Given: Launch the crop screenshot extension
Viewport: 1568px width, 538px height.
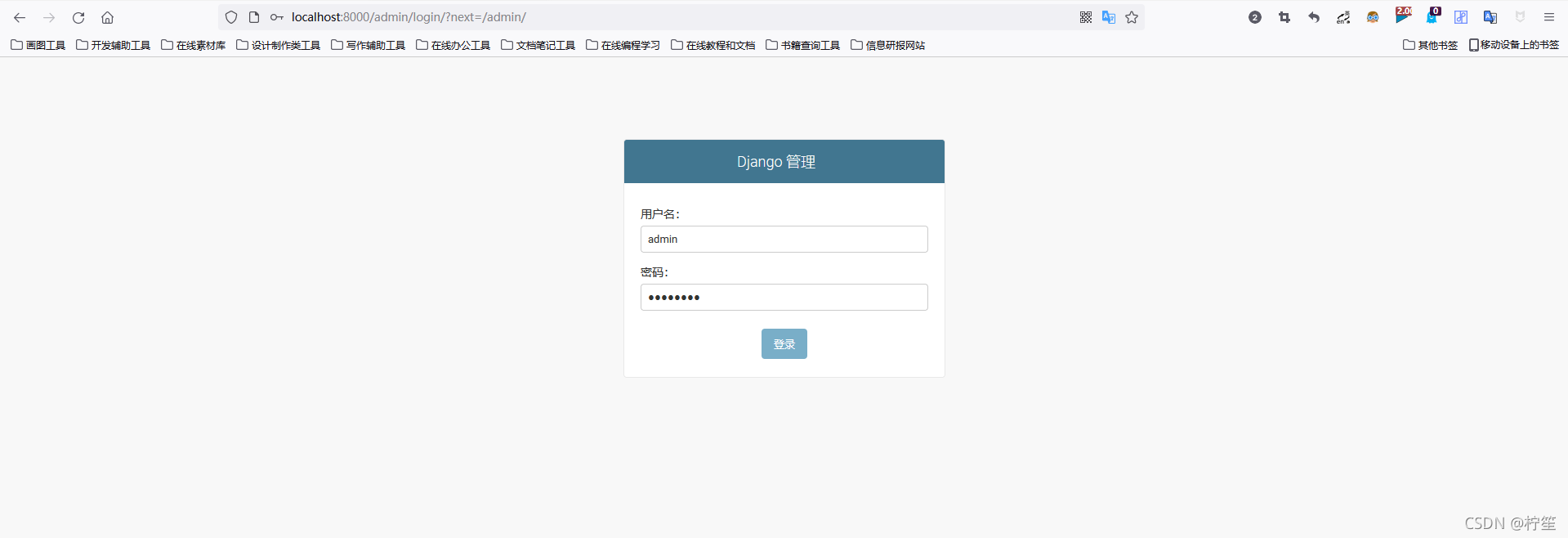Looking at the screenshot, I should click(x=1284, y=17).
